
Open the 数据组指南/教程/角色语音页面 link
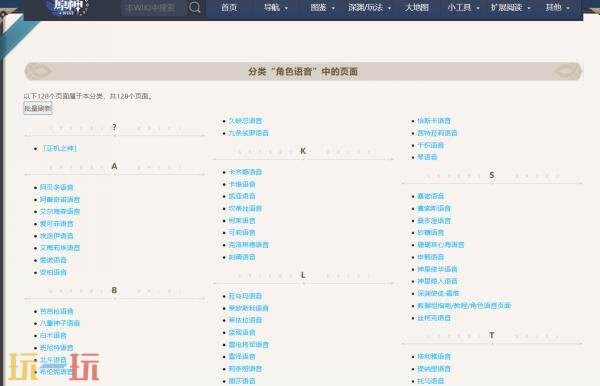coord(464,305)
